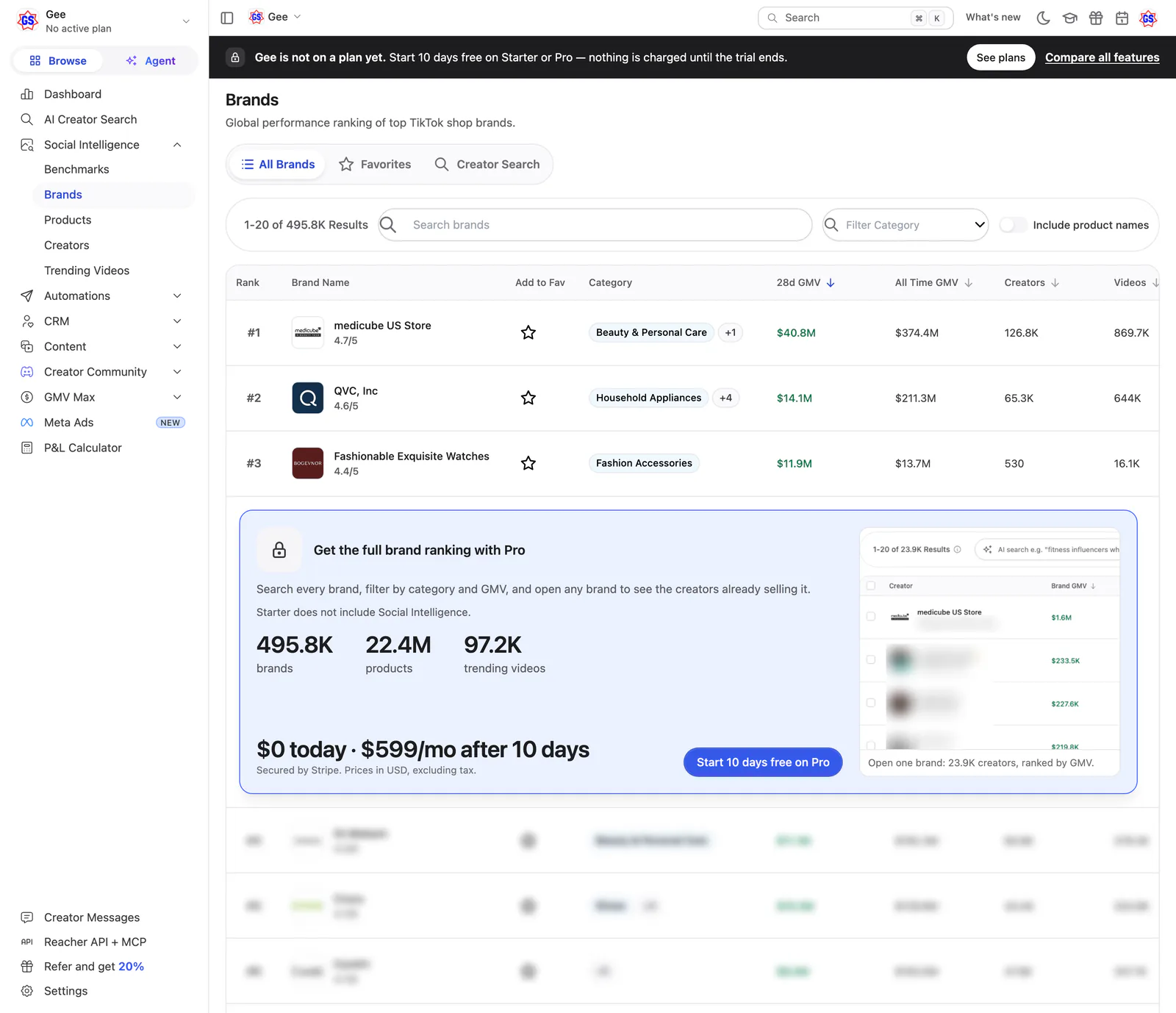The height and width of the screenshot is (1013, 1176).
Task: Open the Compare all features link
Action: pyautogui.click(x=1102, y=57)
